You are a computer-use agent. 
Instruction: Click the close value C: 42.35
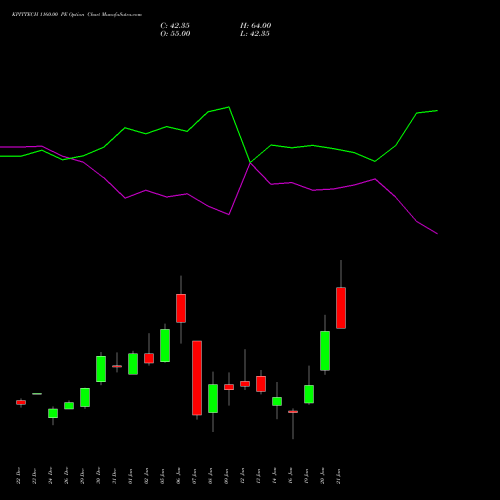pos(175,26)
